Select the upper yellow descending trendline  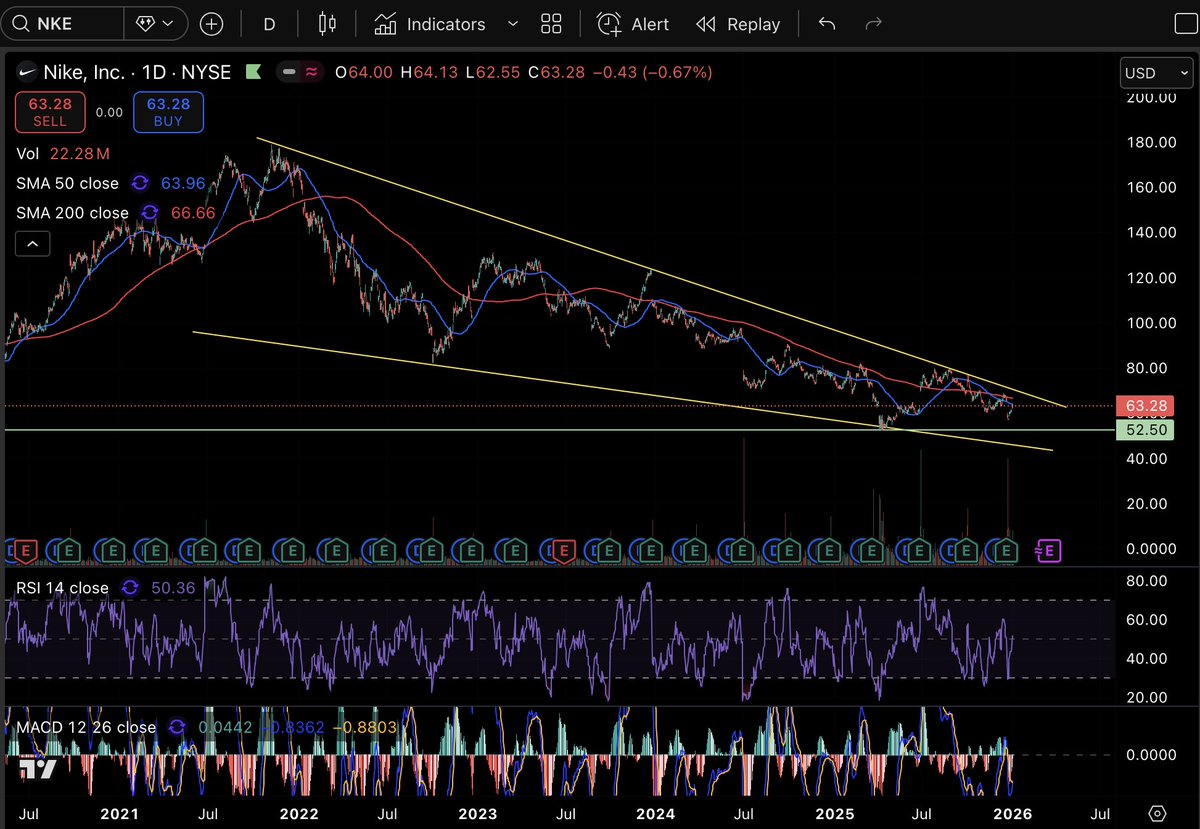660,272
